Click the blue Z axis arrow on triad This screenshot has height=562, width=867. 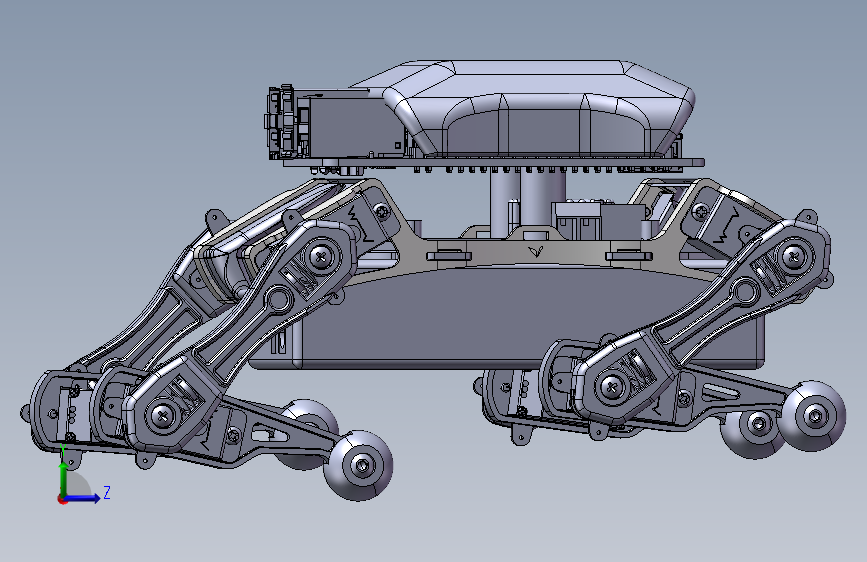coord(83,498)
